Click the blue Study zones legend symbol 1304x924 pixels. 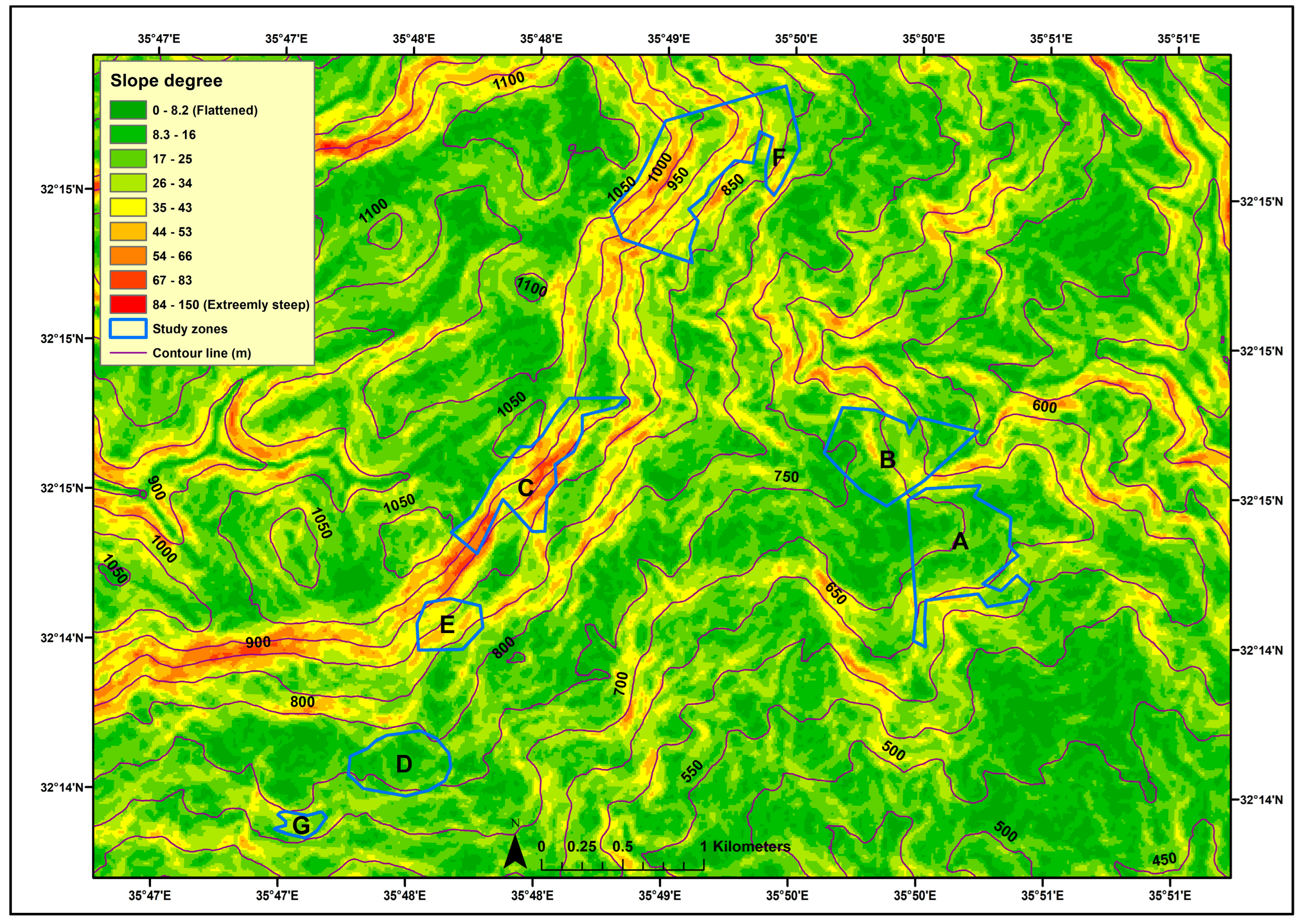128,329
